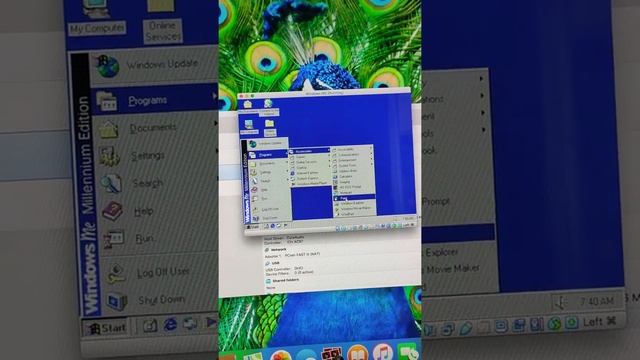
Task: Expand System Tools folder in center Accessories submenu
Action: click(x=353, y=165)
